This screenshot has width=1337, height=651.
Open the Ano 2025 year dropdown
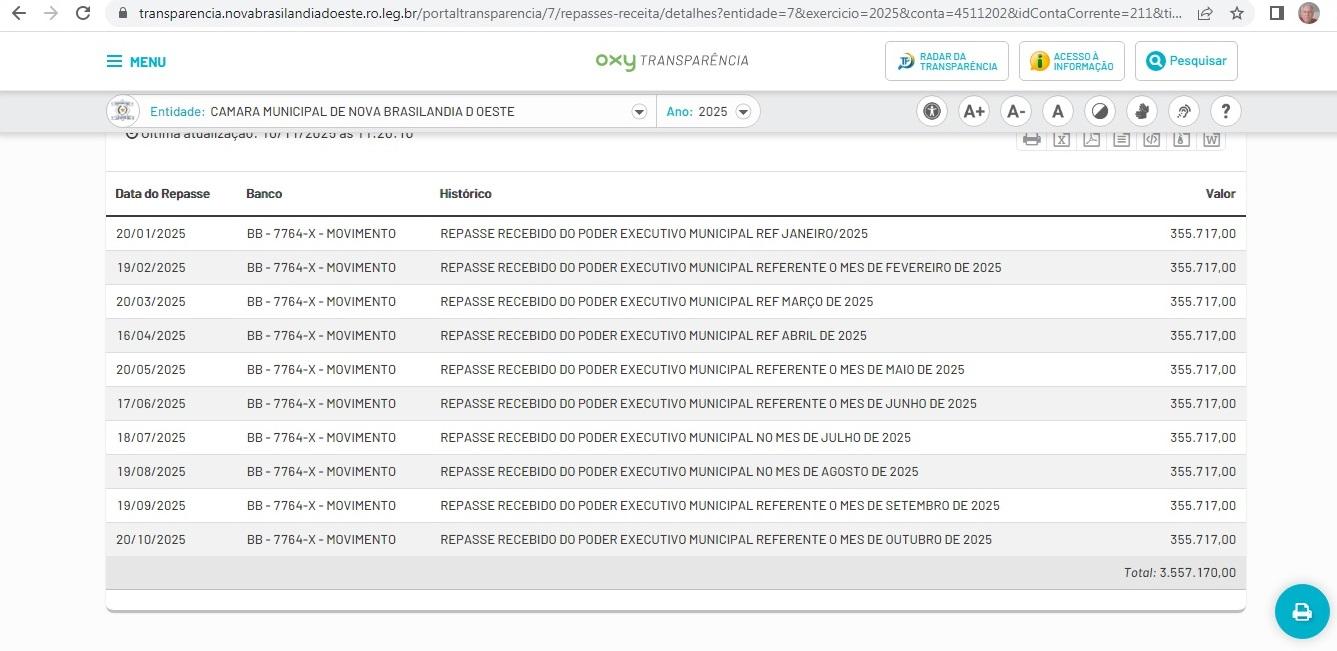click(743, 112)
